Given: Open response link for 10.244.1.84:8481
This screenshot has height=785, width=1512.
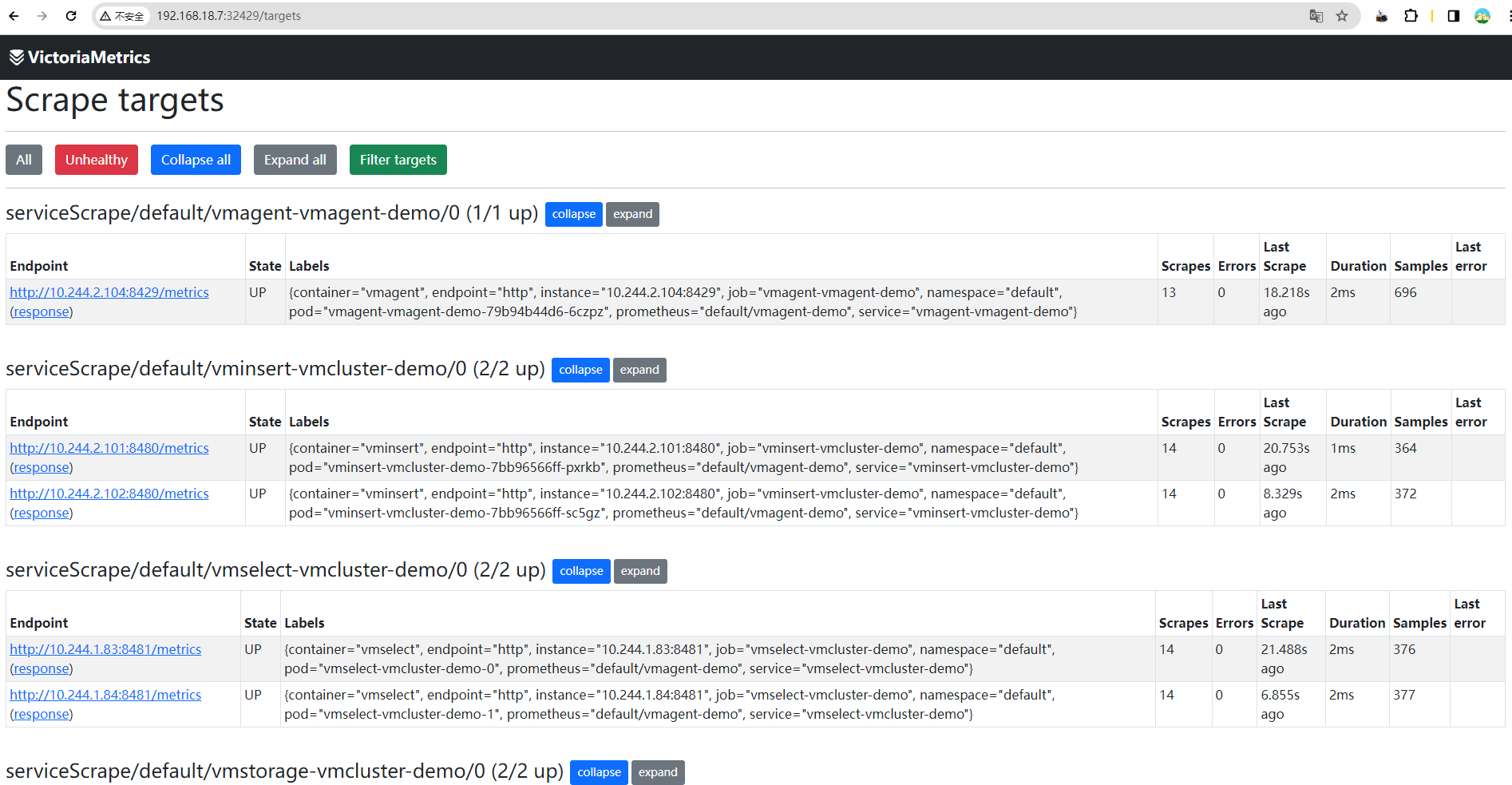Looking at the screenshot, I should (x=42, y=714).
